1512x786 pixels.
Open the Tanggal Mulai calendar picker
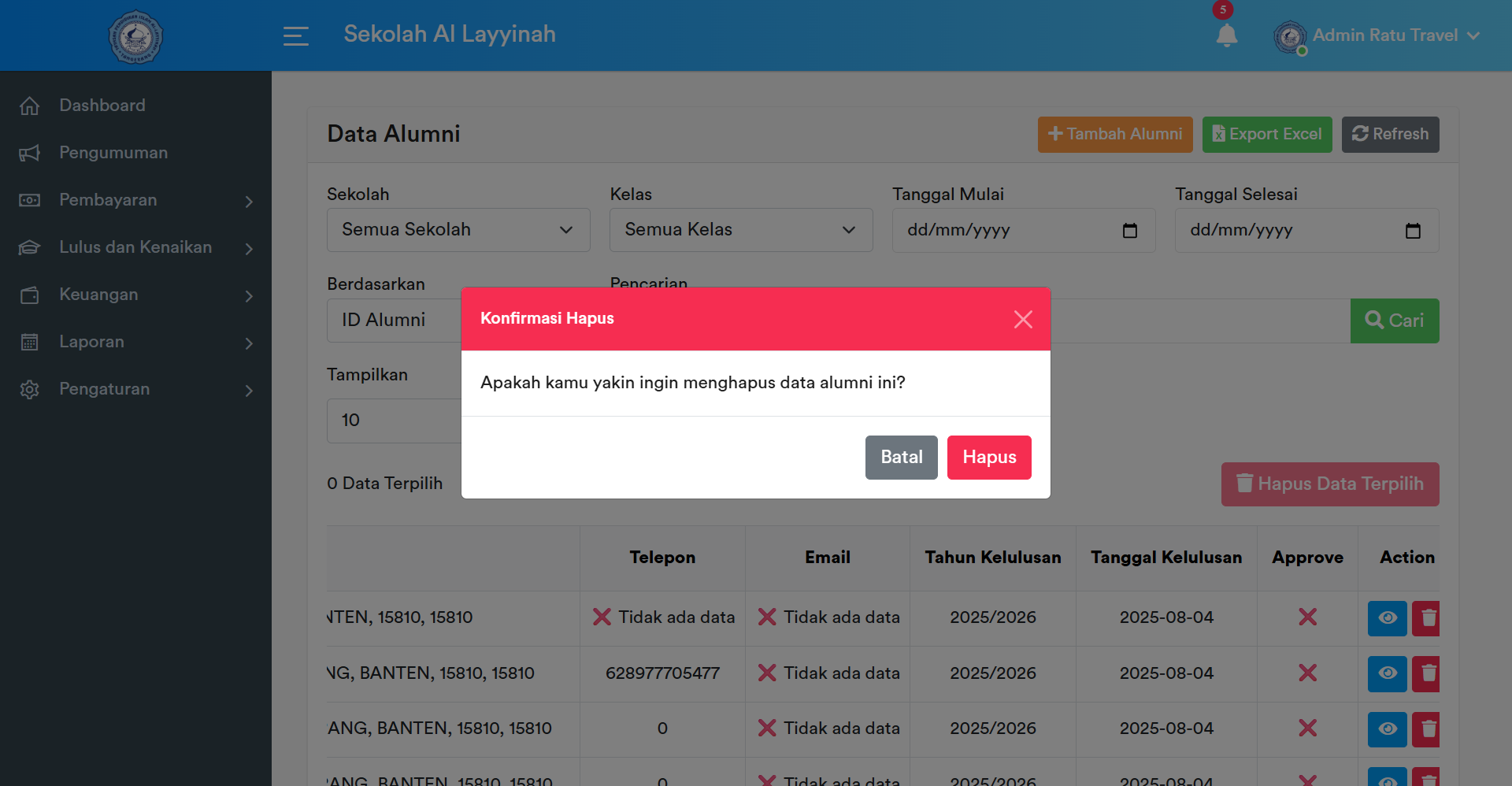pos(1130,230)
